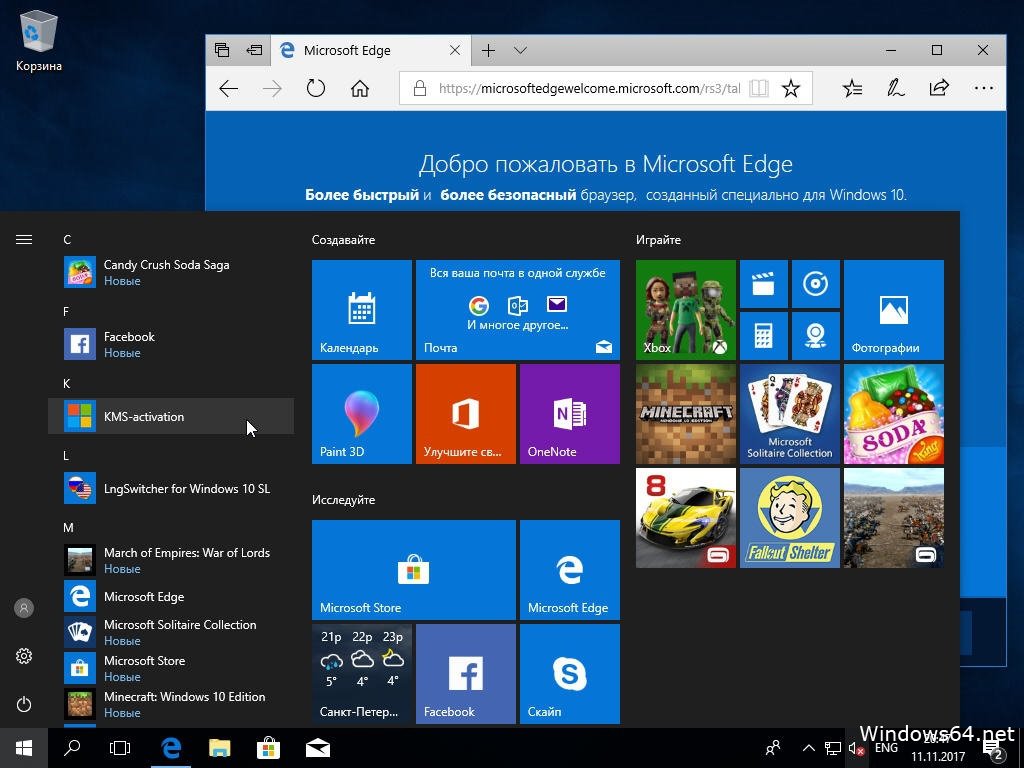
Task: Open the Photos tile
Action: (x=893, y=309)
